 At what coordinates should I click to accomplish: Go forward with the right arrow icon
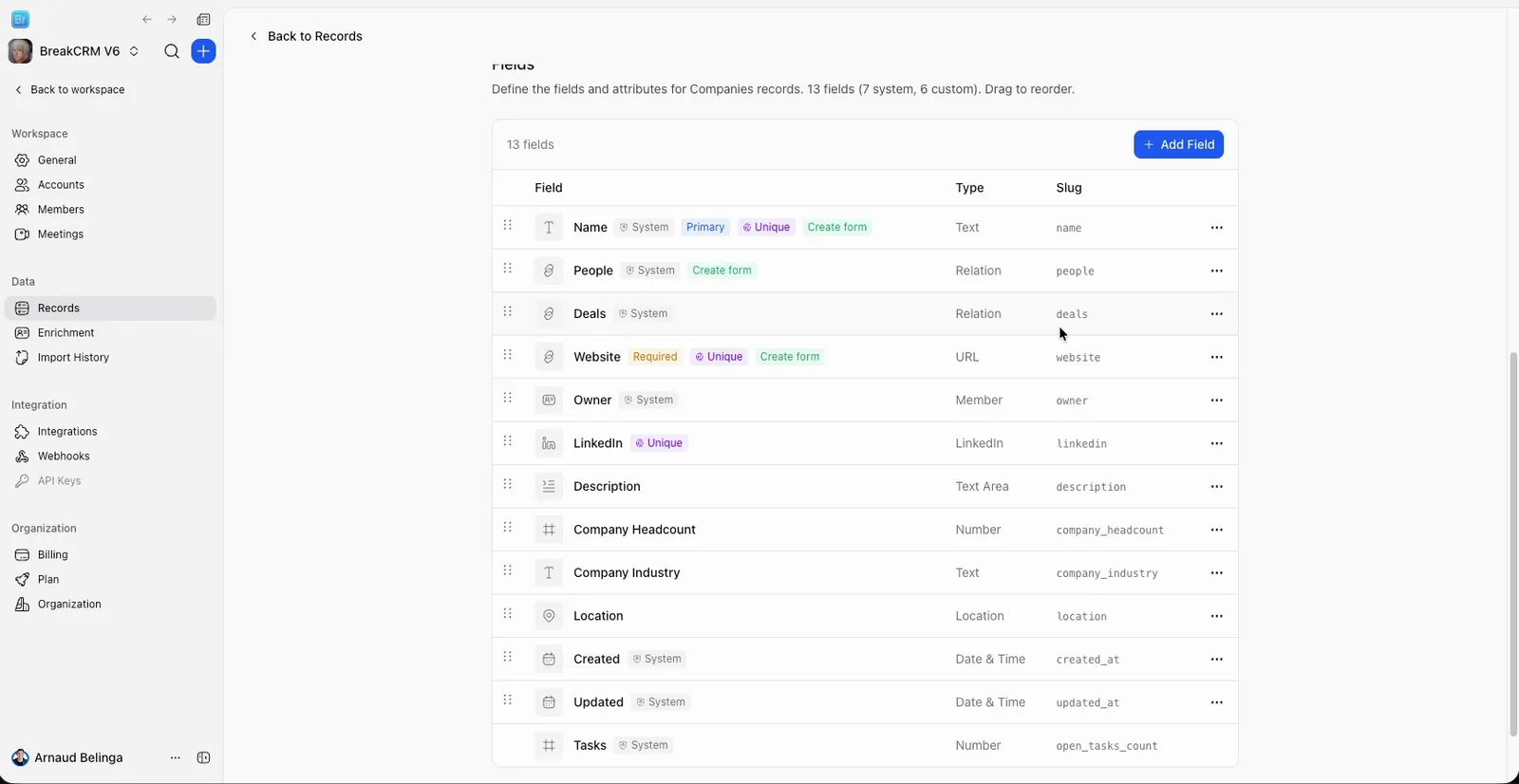click(172, 19)
